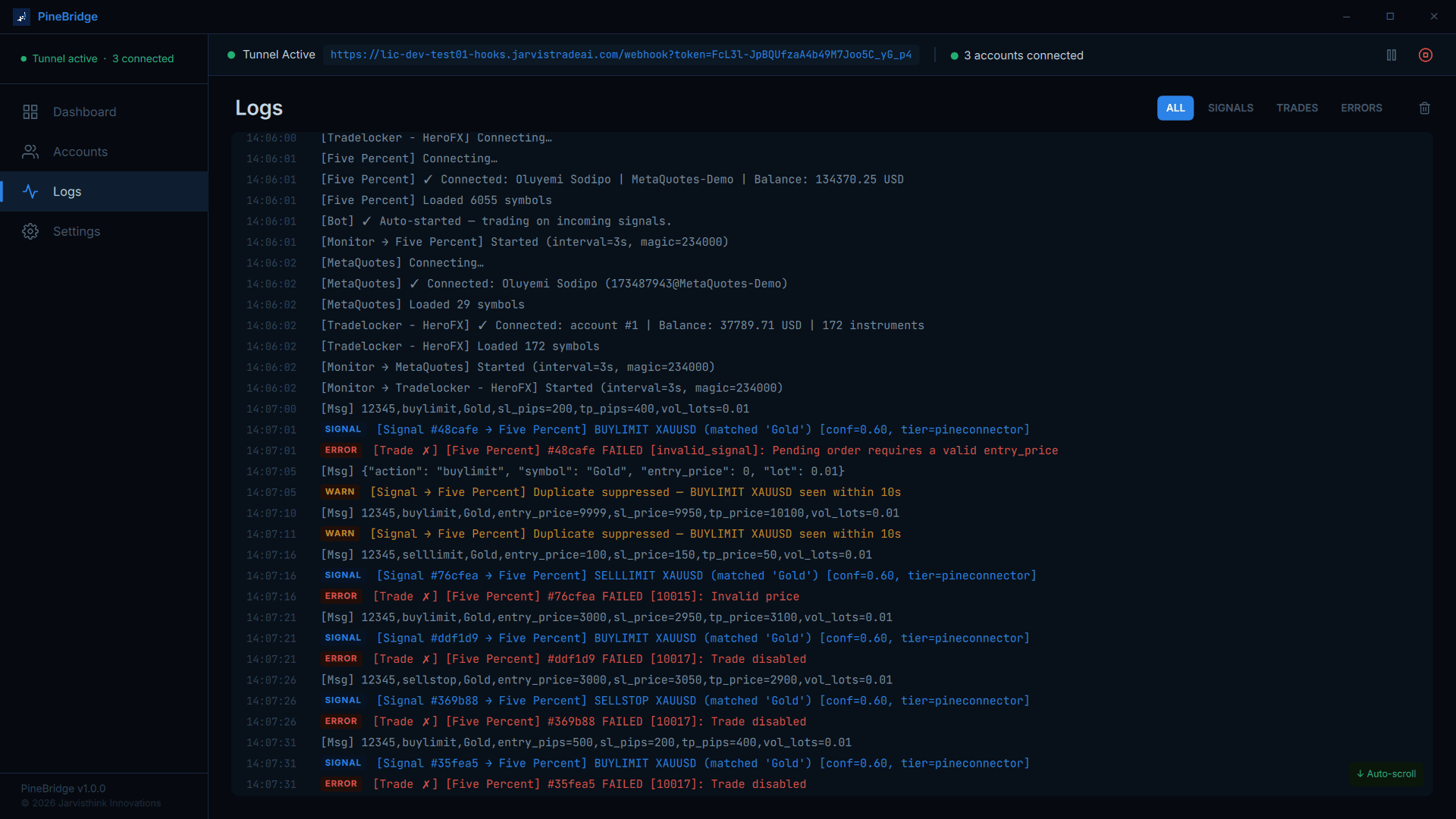This screenshot has height=819, width=1456.
Task: Click the 'Tunnel Active' label in header
Action: (278, 55)
